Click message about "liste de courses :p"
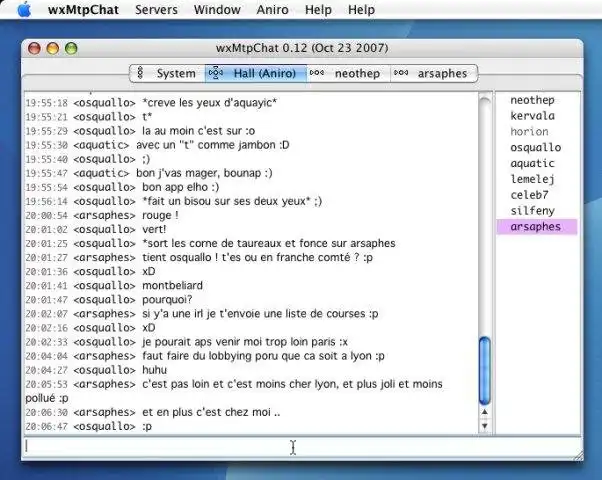Screen dimensions: 602x480 pos(260,314)
